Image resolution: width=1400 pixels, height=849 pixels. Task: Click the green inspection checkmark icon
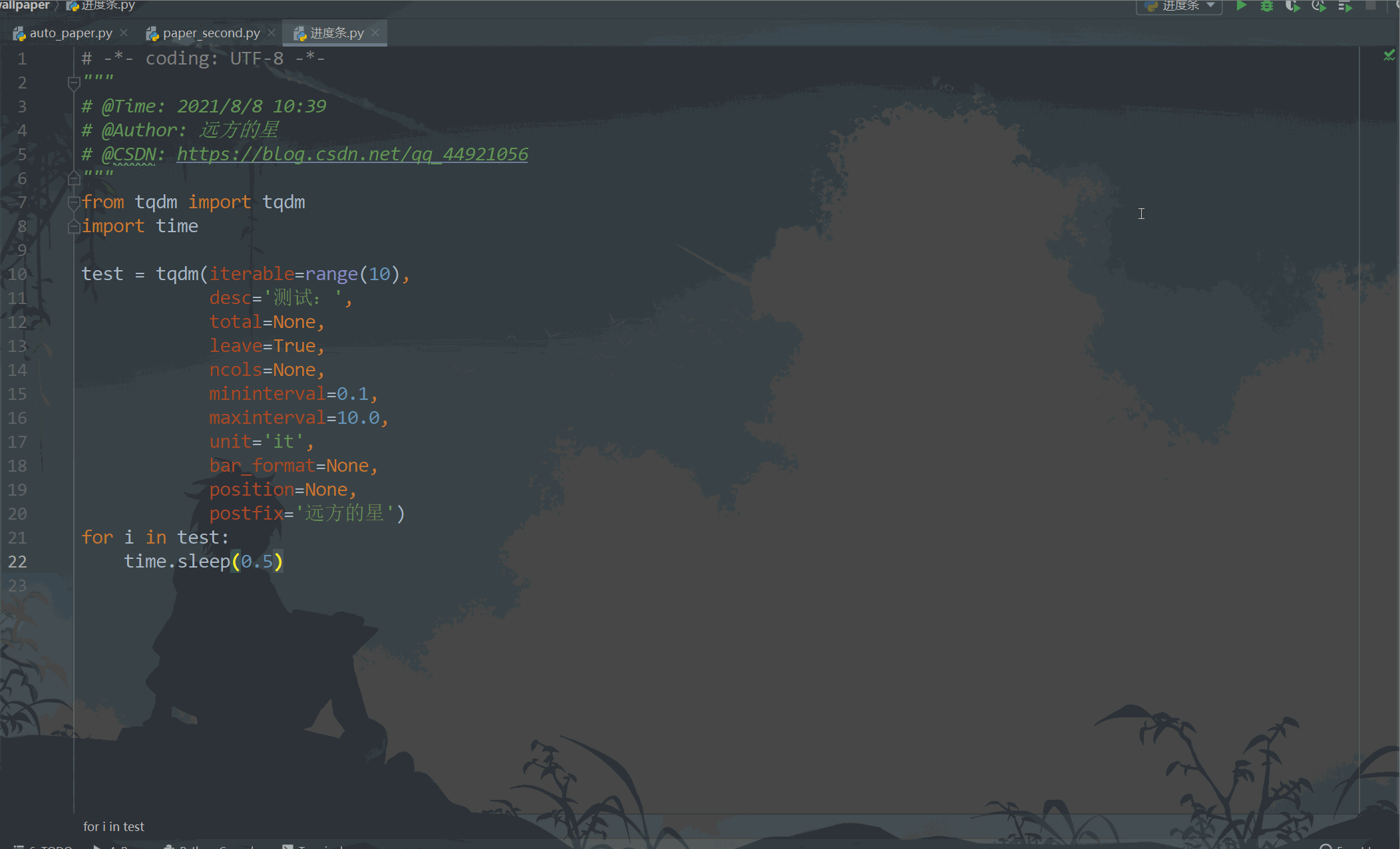(x=1389, y=56)
